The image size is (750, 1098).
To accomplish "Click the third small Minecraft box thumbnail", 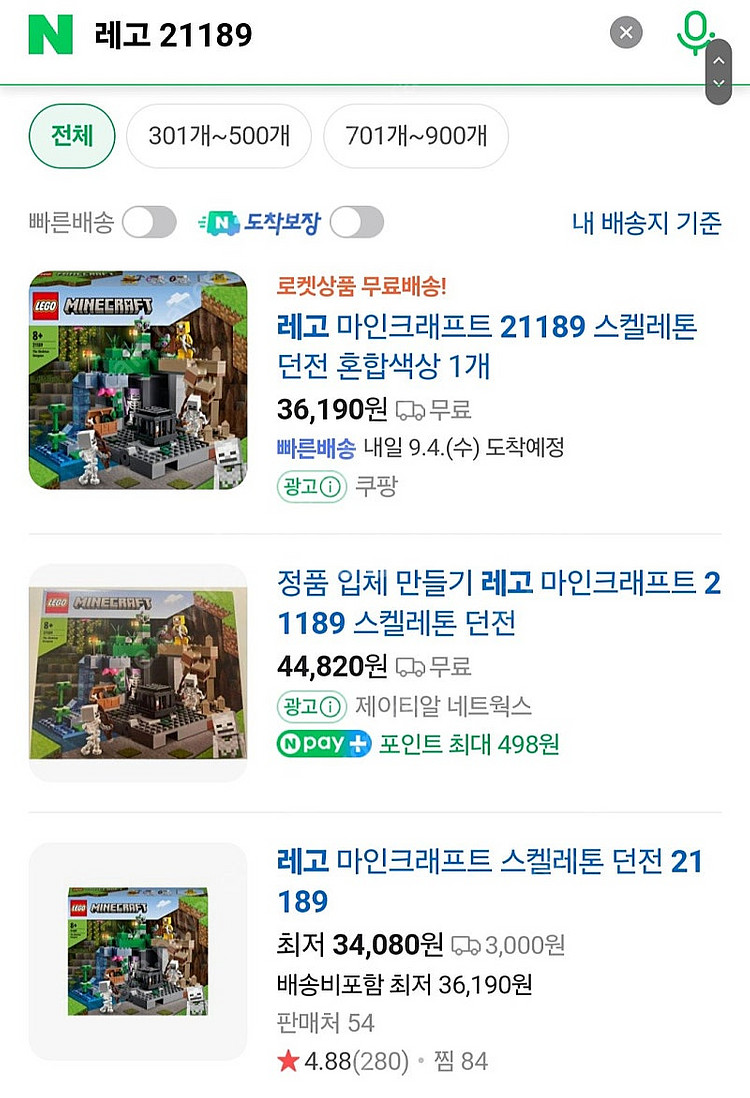I will tap(138, 951).
